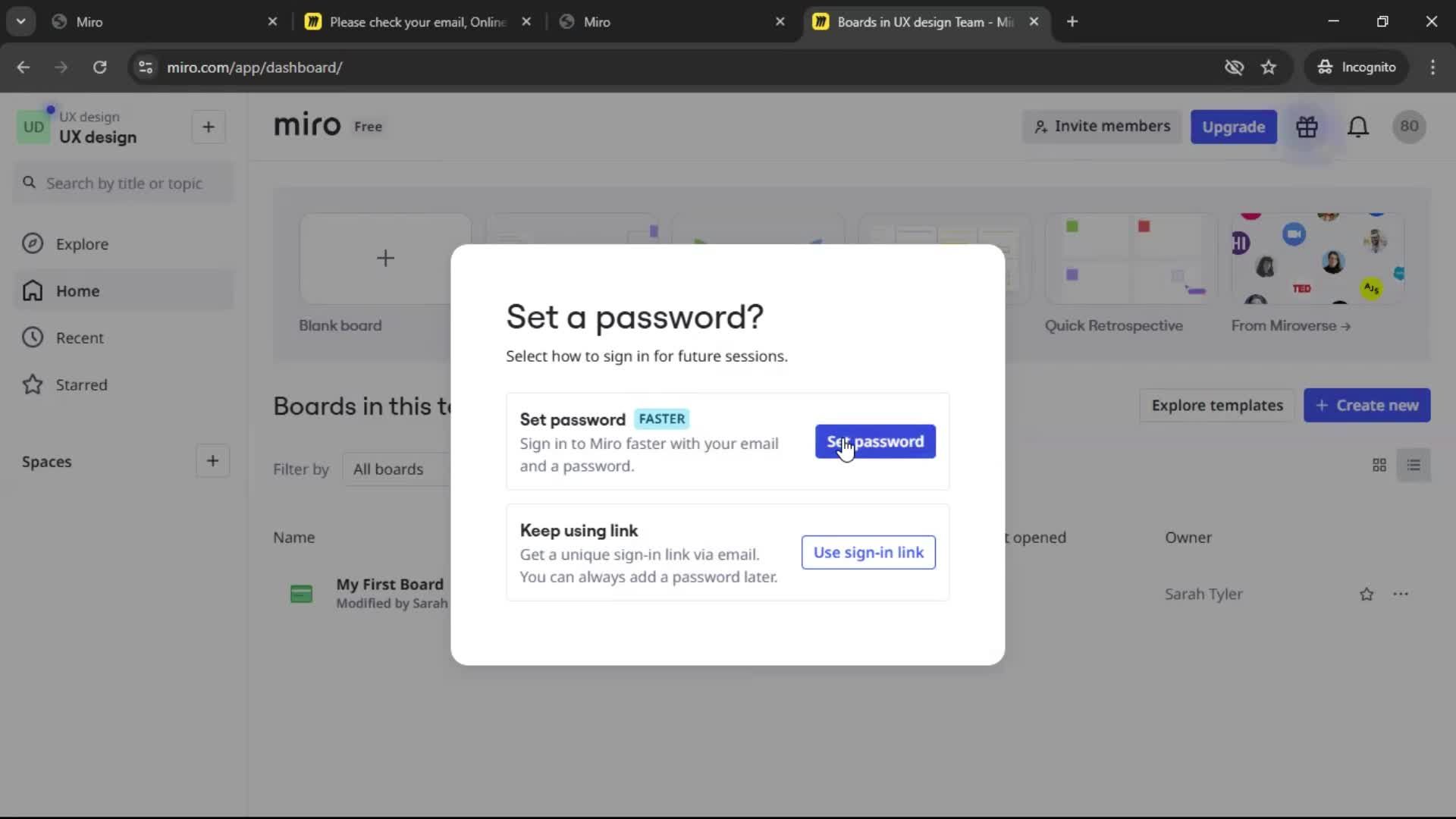
Task: Close the Boards in UX design Team tab
Action: (x=1034, y=22)
